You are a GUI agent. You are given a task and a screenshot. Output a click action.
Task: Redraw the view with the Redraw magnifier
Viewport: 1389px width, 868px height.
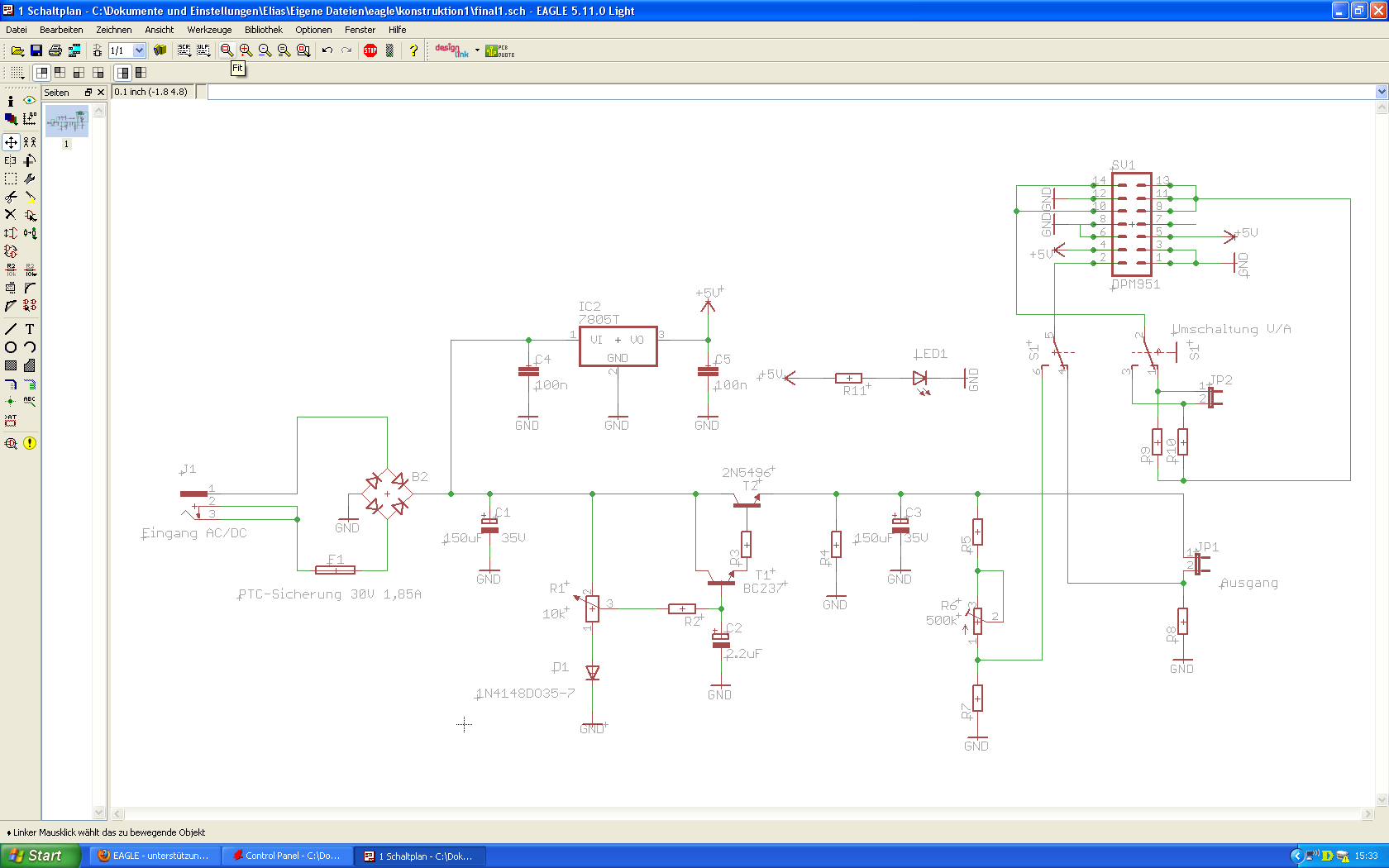point(284,50)
